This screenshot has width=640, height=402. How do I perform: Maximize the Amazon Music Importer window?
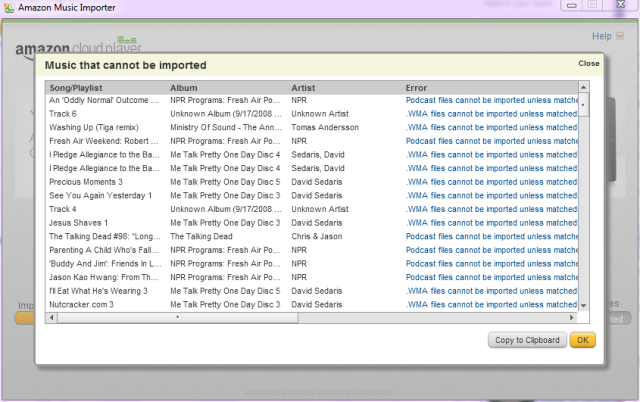point(592,5)
